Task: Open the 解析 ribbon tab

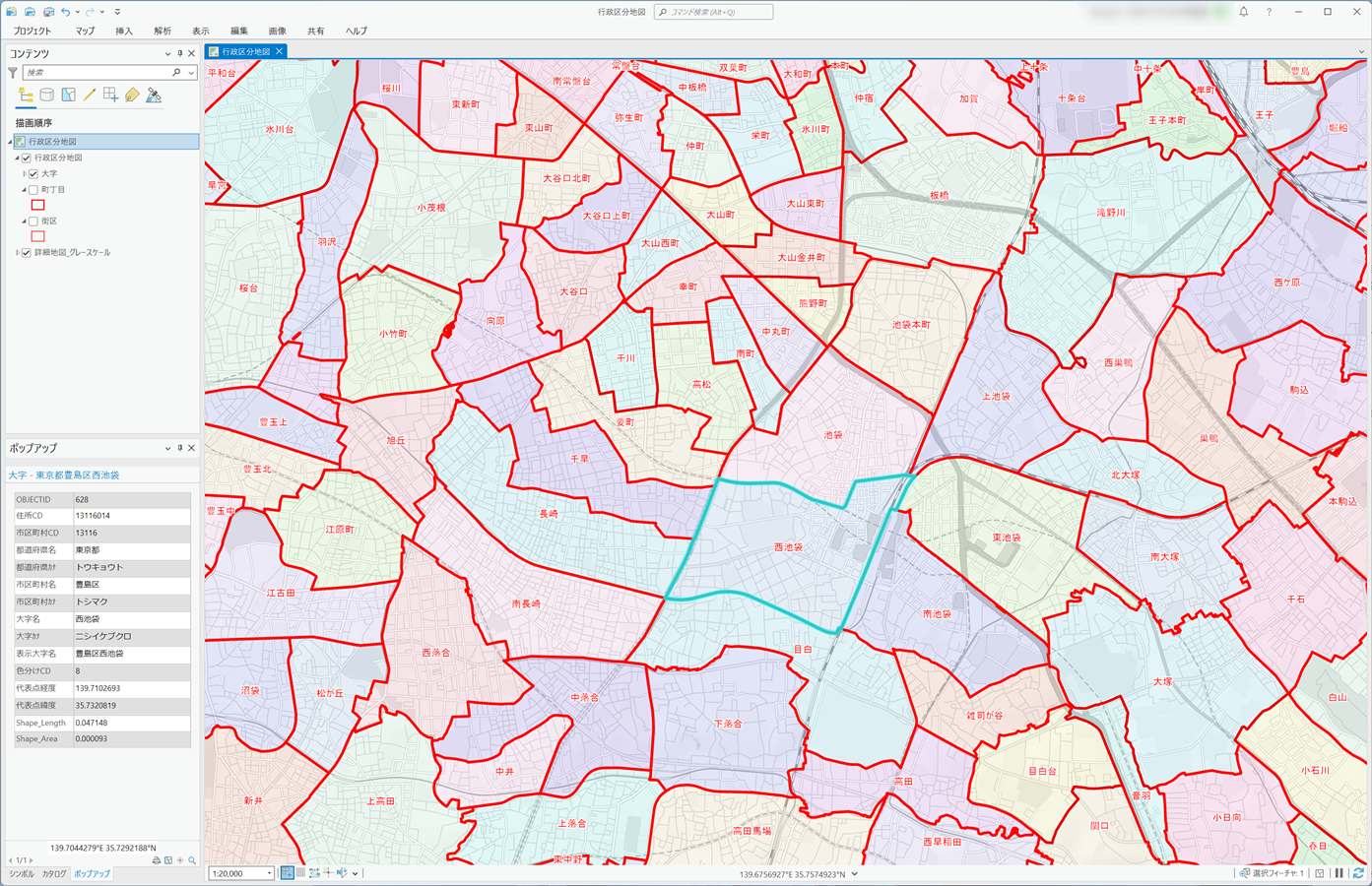Action: point(163,31)
